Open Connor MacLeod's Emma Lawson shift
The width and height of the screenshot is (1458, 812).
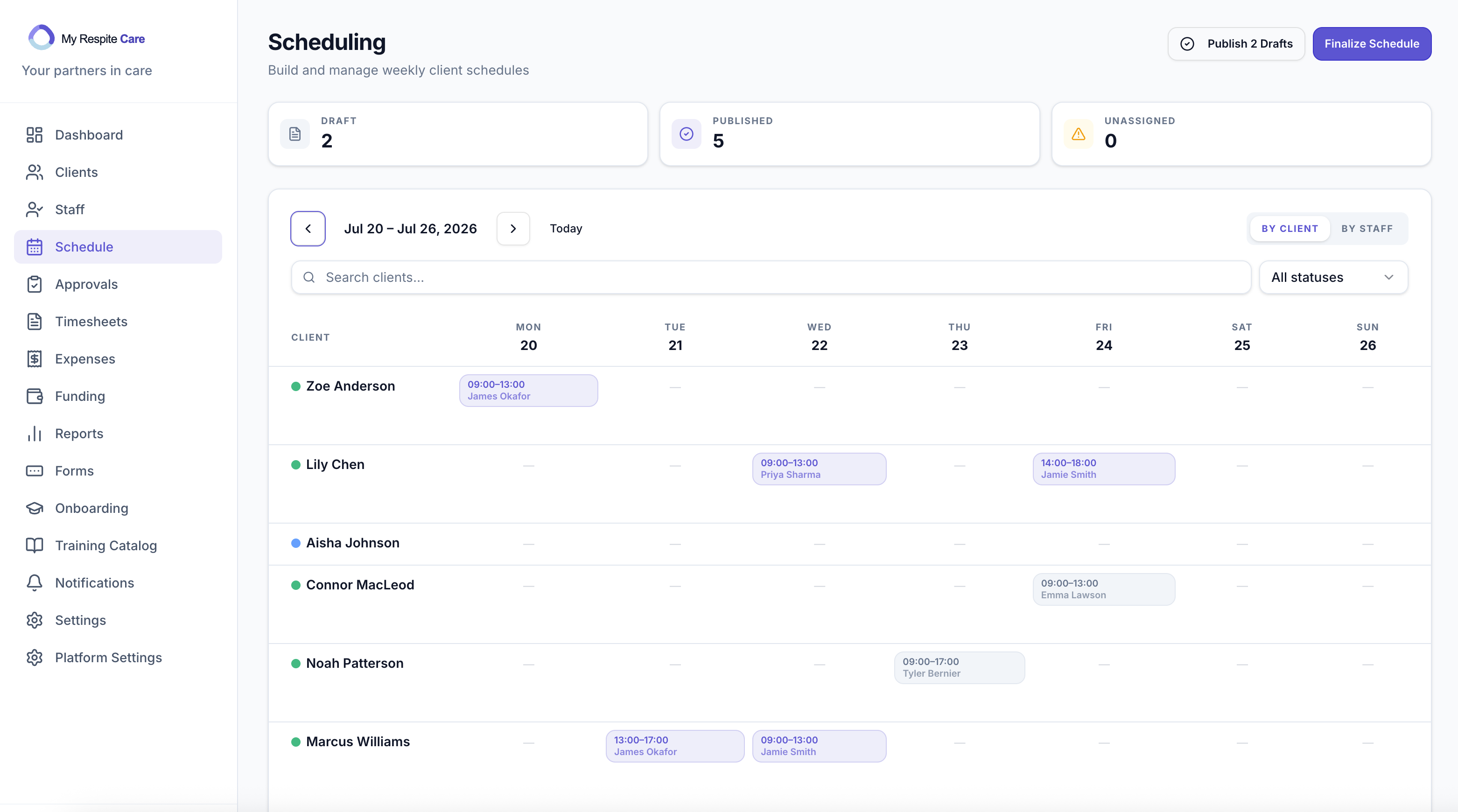[x=1104, y=589]
